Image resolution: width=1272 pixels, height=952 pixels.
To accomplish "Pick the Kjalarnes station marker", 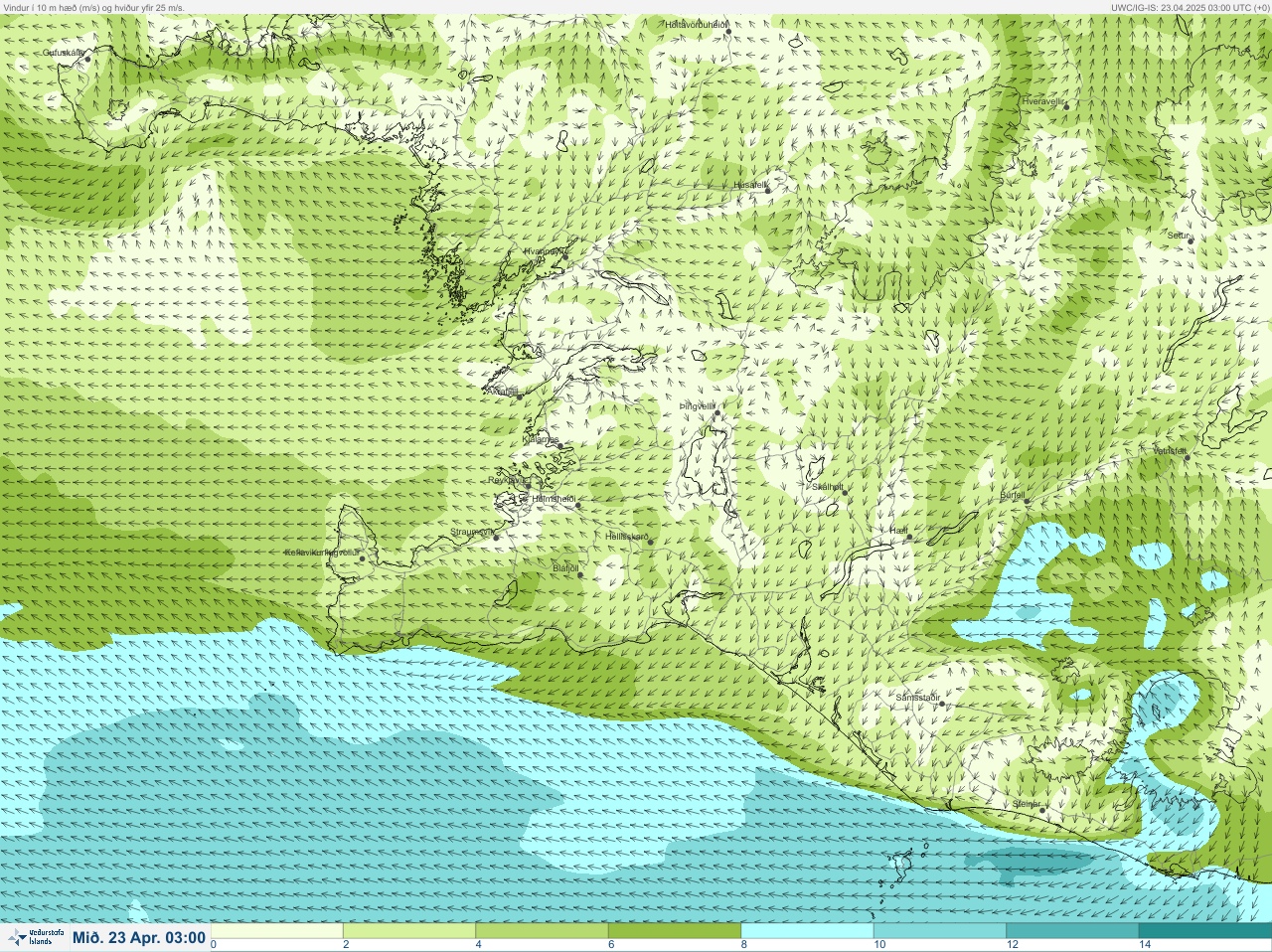I will click(561, 446).
